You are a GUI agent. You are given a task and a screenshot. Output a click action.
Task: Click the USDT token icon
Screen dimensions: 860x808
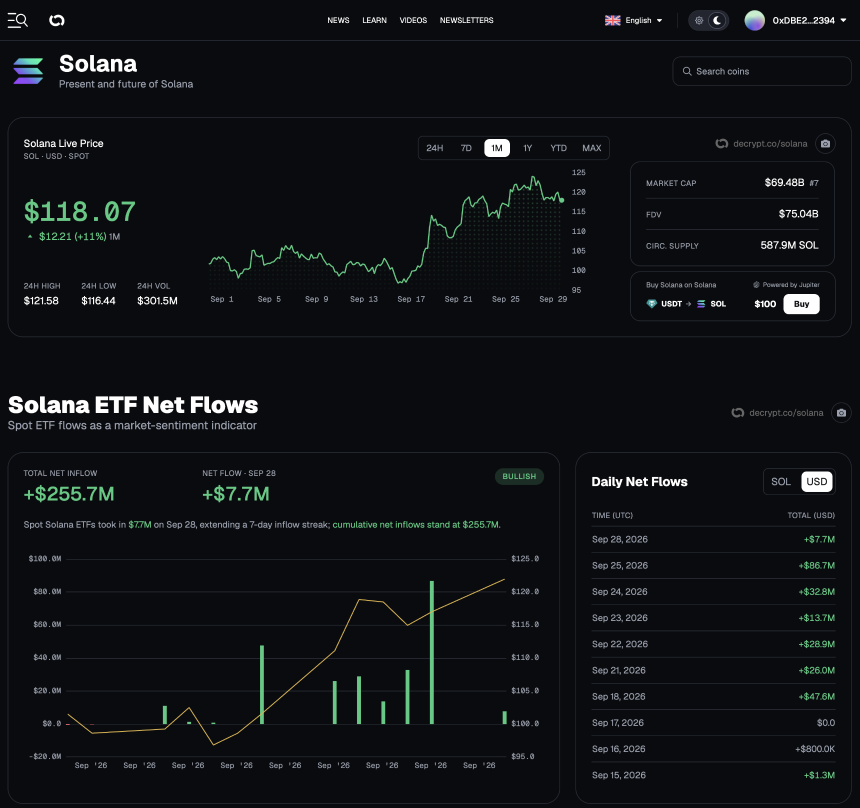point(652,304)
